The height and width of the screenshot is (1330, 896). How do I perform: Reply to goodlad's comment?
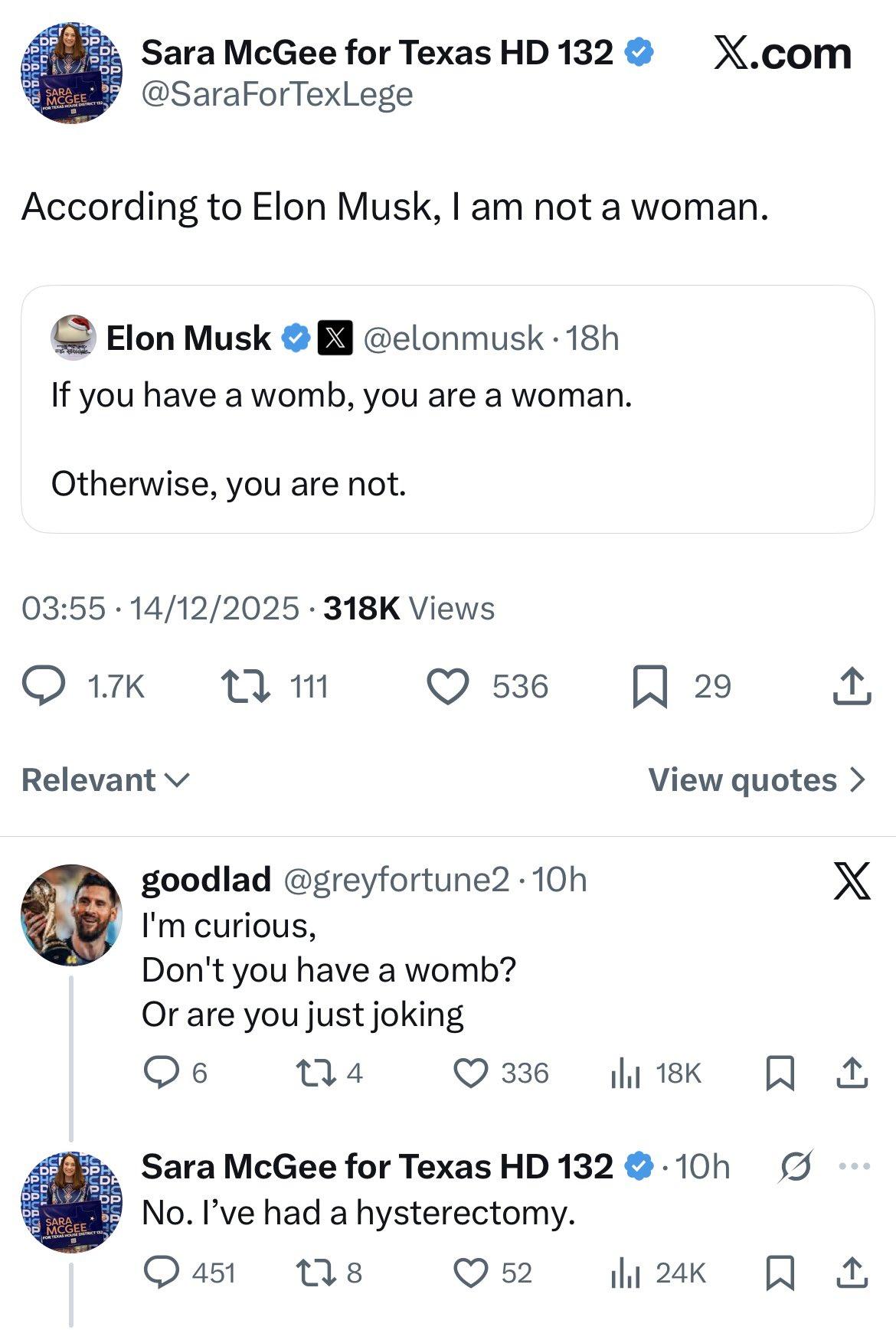(162, 1073)
